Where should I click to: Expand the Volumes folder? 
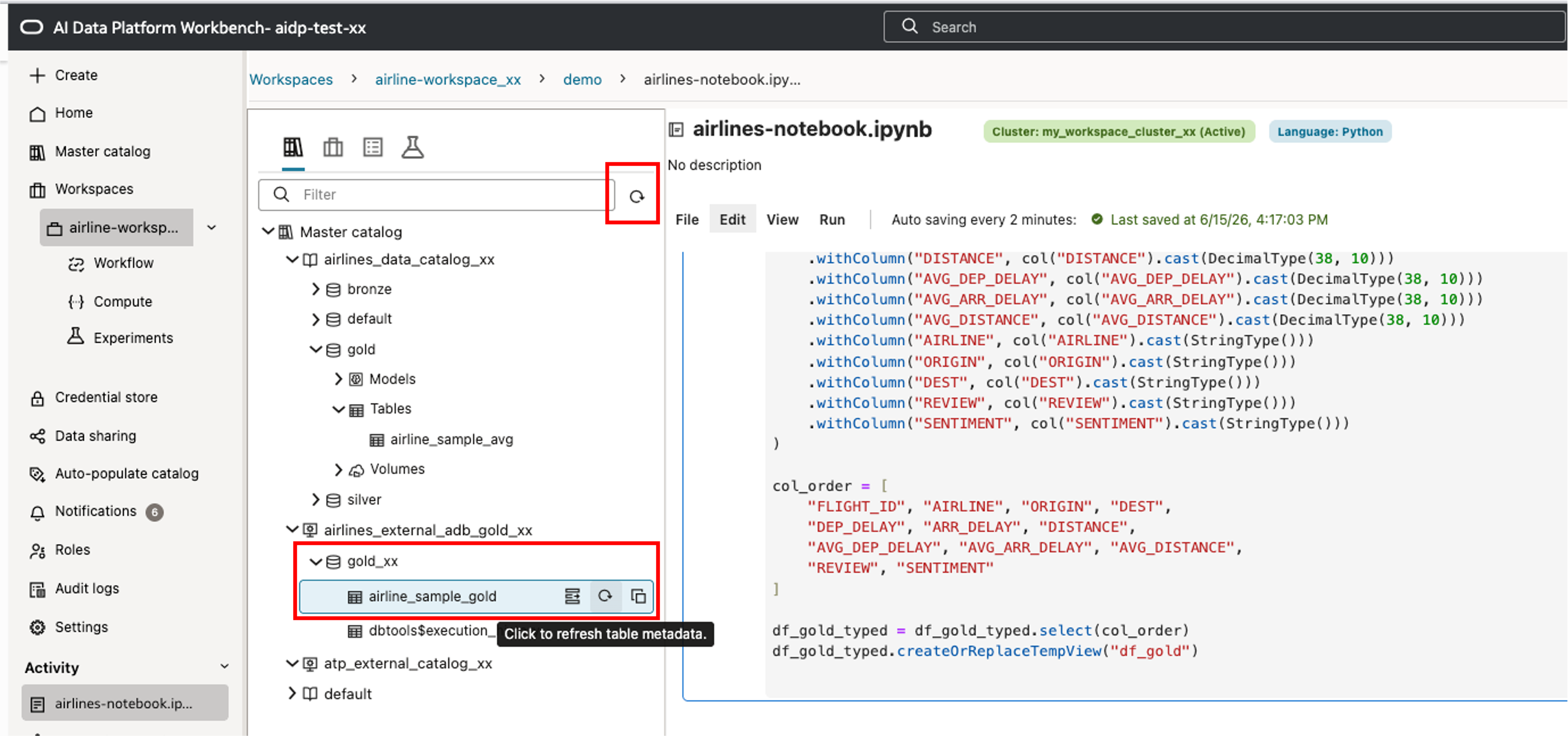click(338, 469)
